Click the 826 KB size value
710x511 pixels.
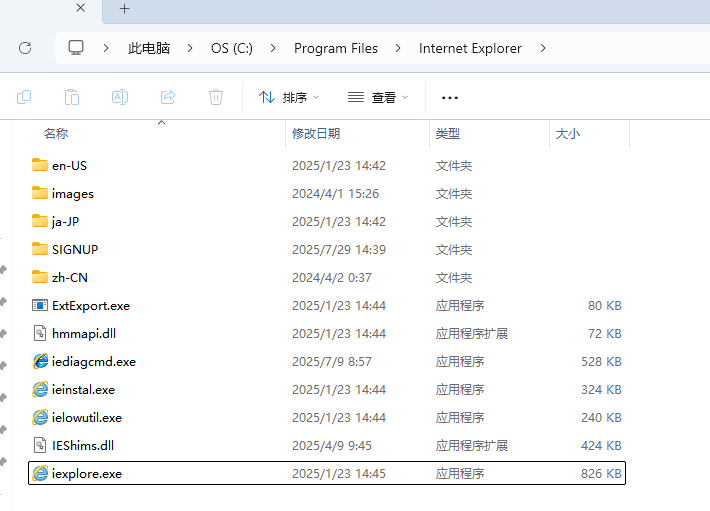click(x=601, y=474)
